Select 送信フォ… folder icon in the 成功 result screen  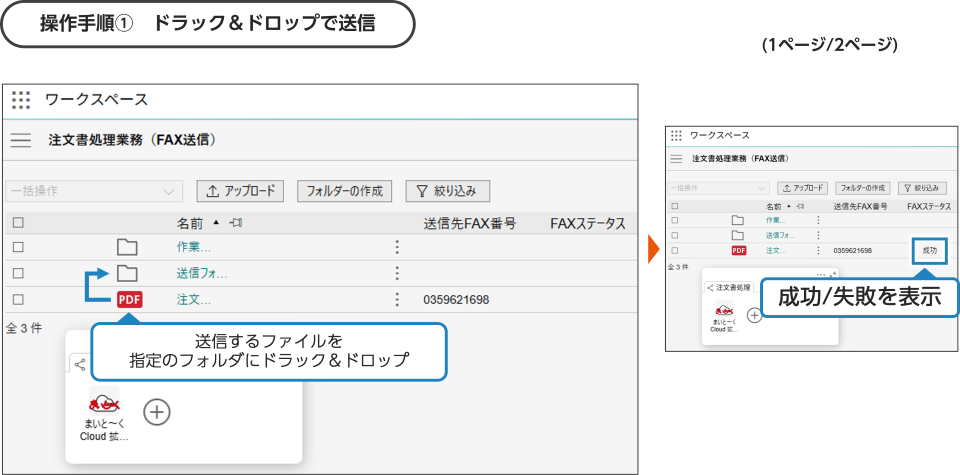pos(738,235)
